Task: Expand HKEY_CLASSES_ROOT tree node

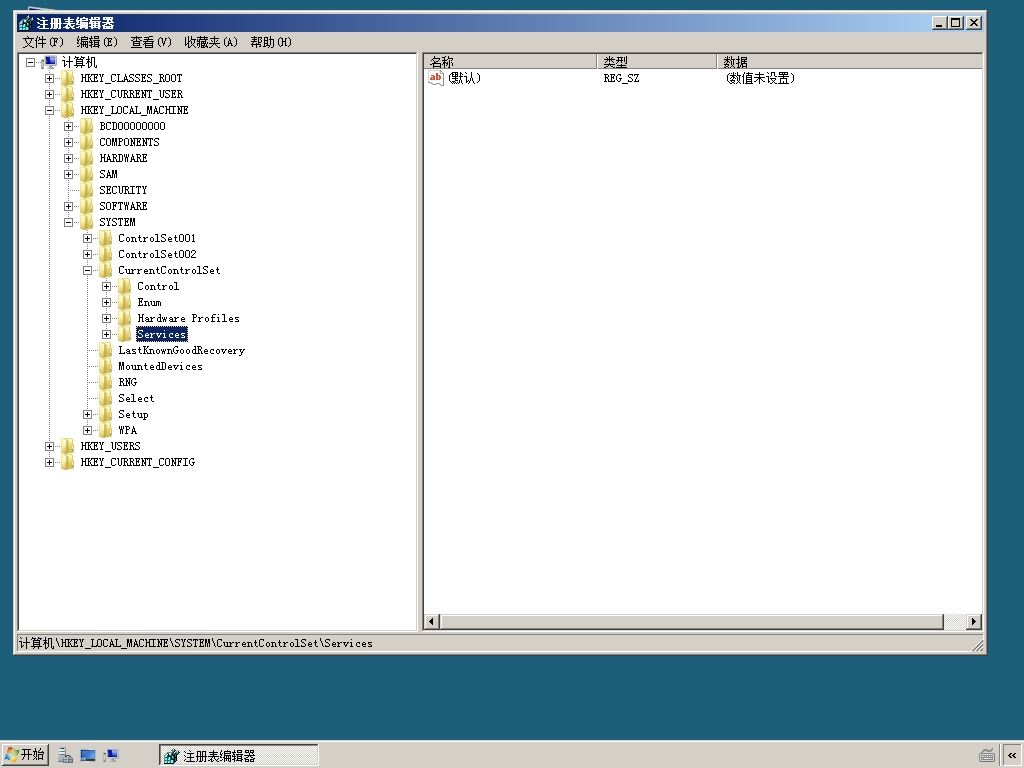Action: pos(49,78)
